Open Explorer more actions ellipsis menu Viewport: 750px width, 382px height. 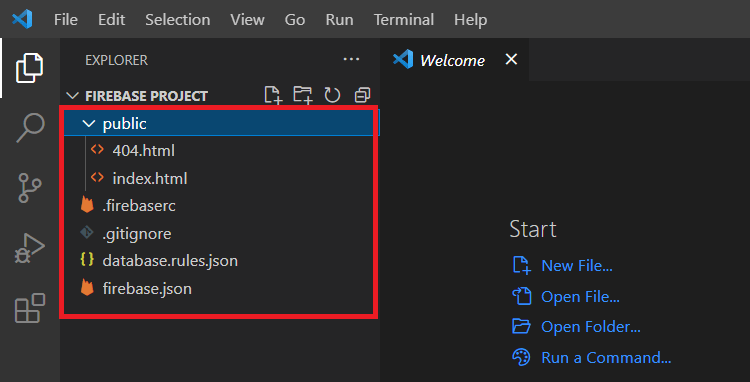352,60
